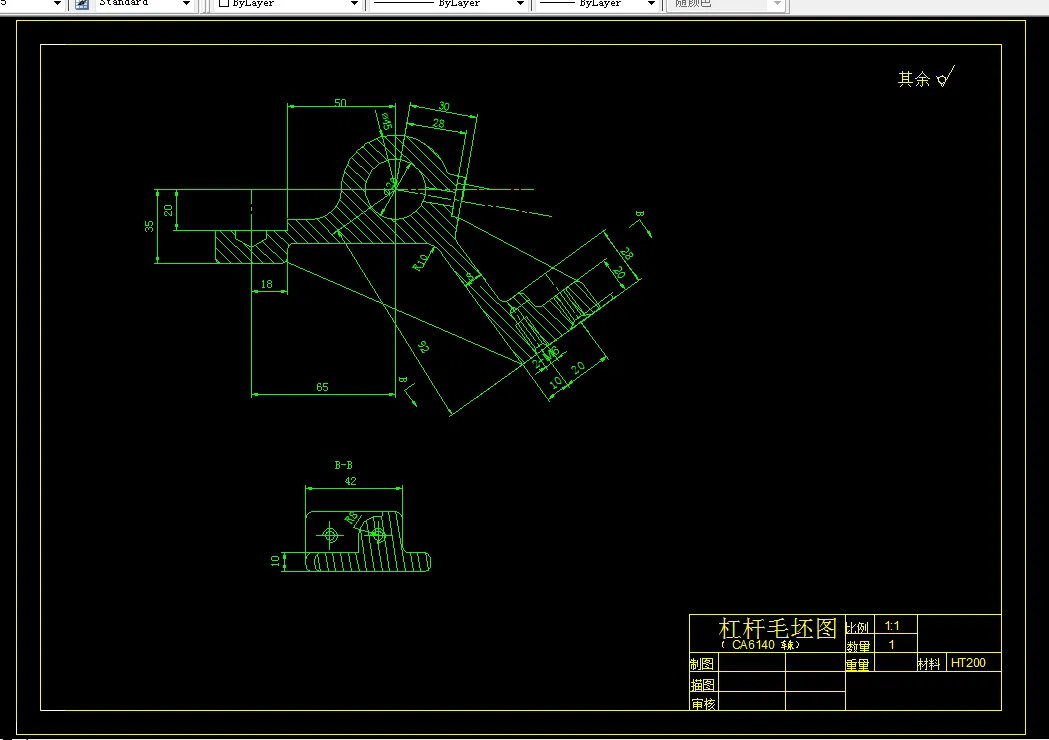Click the style icon left of Standard
1049x740 pixels.
[x=82, y=4]
